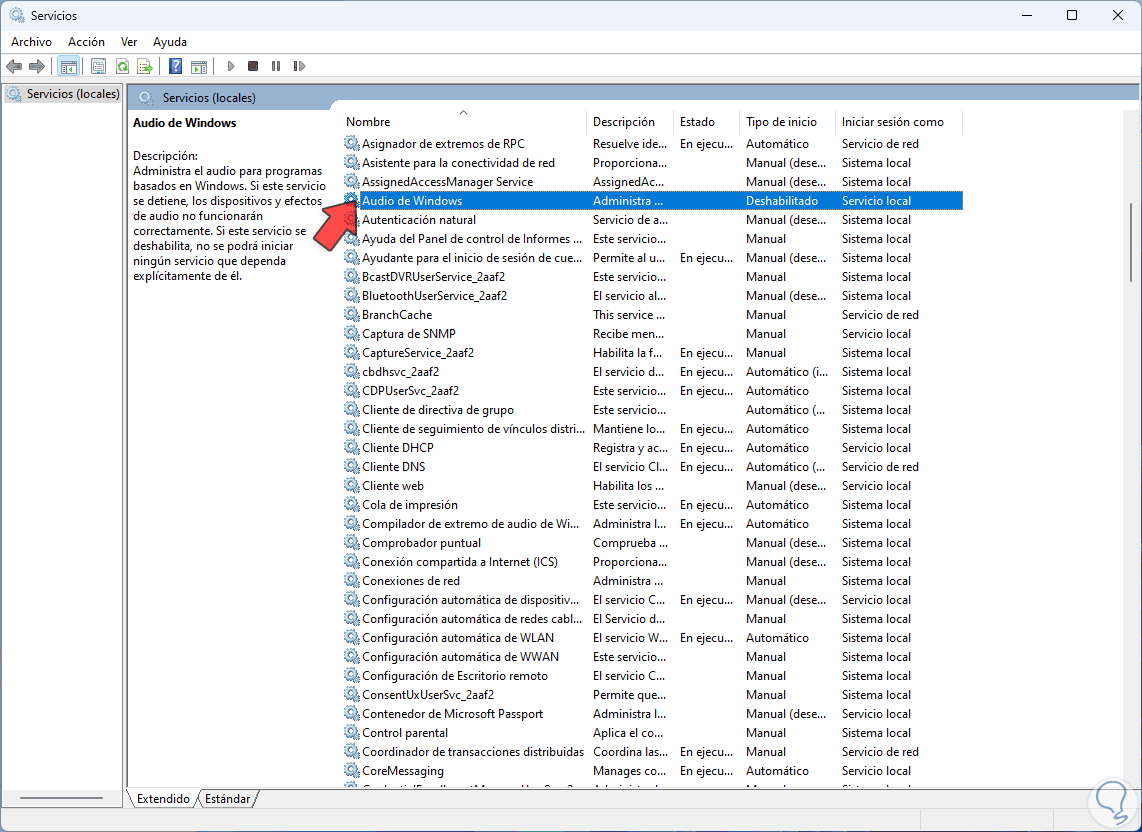Click Deshabilitado in the Audio de Windows row
Viewport: 1142px width, 832px height.
[781, 200]
